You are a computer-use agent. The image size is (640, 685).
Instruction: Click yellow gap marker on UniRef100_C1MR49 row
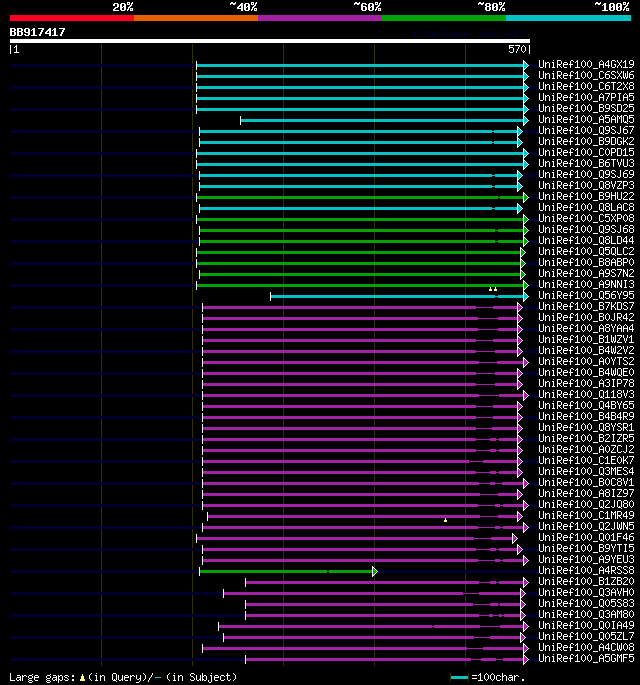tap(445, 520)
